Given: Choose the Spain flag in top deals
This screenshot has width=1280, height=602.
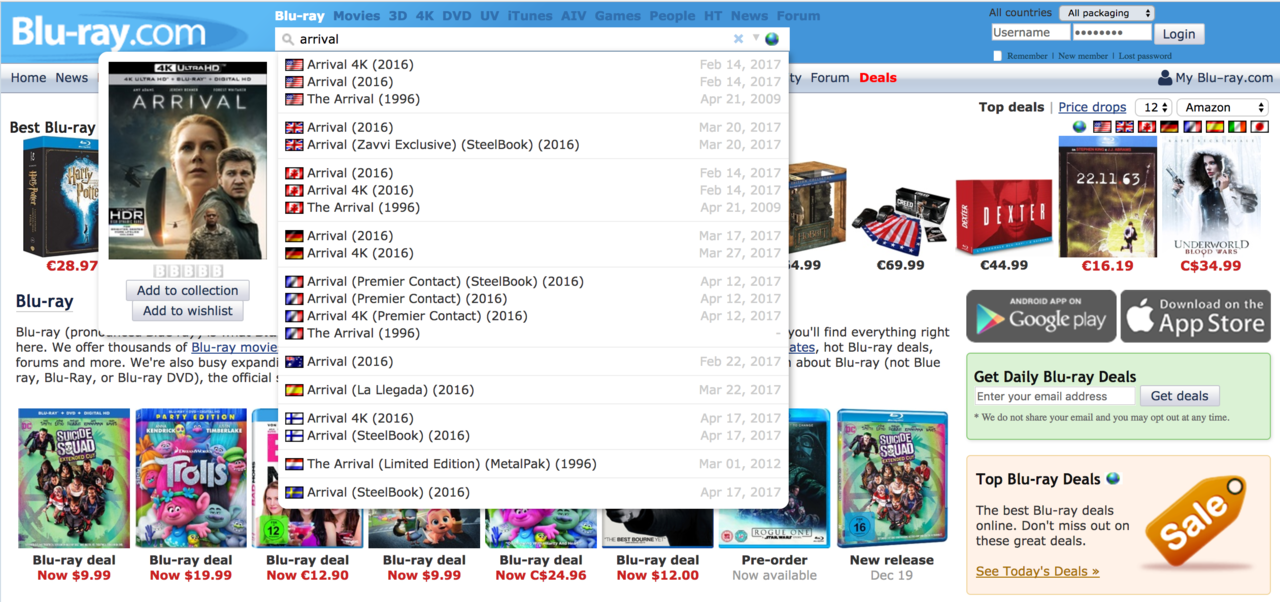Looking at the screenshot, I should 1214,127.
